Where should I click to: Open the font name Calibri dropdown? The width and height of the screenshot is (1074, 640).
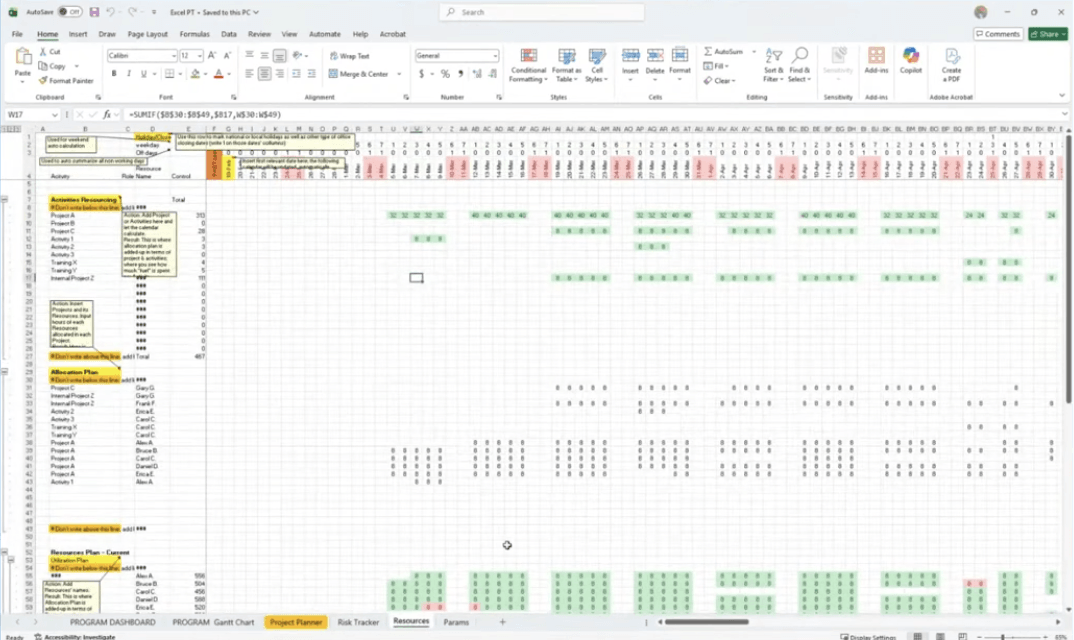173,56
